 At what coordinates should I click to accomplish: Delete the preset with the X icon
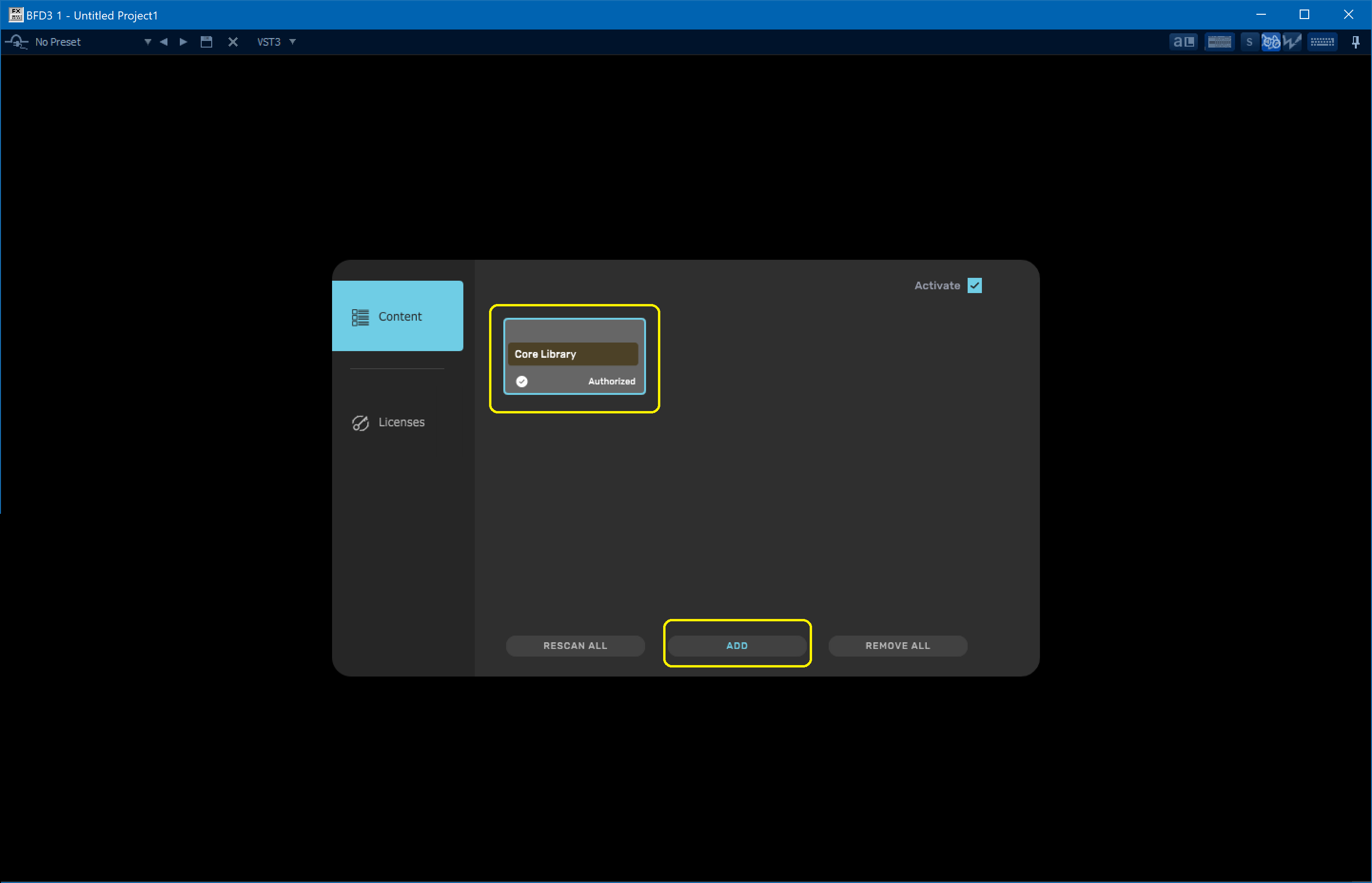[x=233, y=42]
